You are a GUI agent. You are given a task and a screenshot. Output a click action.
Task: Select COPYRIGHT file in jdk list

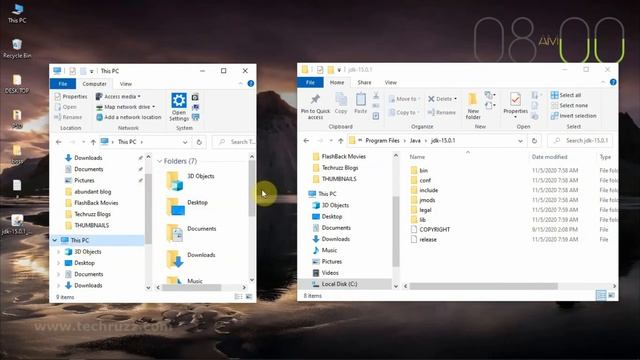coord(430,229)
